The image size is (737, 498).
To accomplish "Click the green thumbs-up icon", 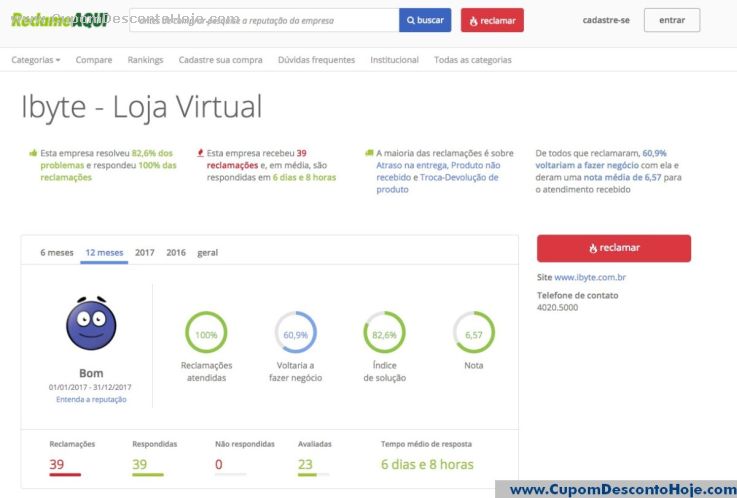I will pyautogui.click(x=33, y=153).
